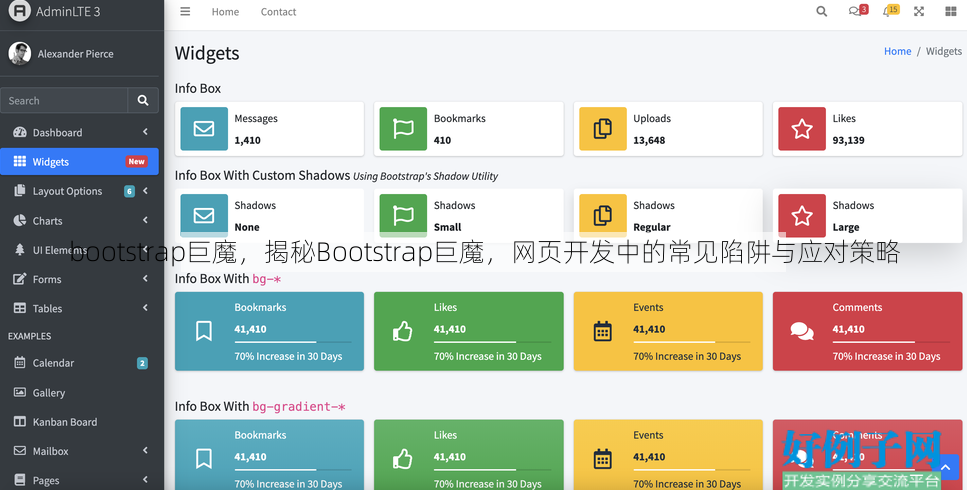967x490 pixels.
Task: Focus the sidebar Search input field
Action: click(x=64, y=100)
